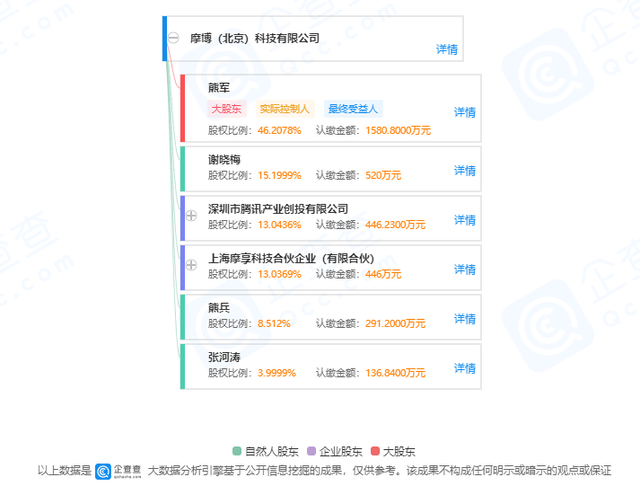Click the 8.512% equity ratio value
This screenshot has height=486, width=640.
click(x=274, y=324)
